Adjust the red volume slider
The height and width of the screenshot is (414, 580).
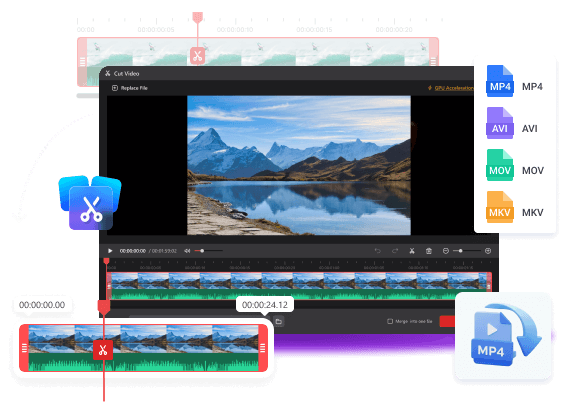point(208,251)
